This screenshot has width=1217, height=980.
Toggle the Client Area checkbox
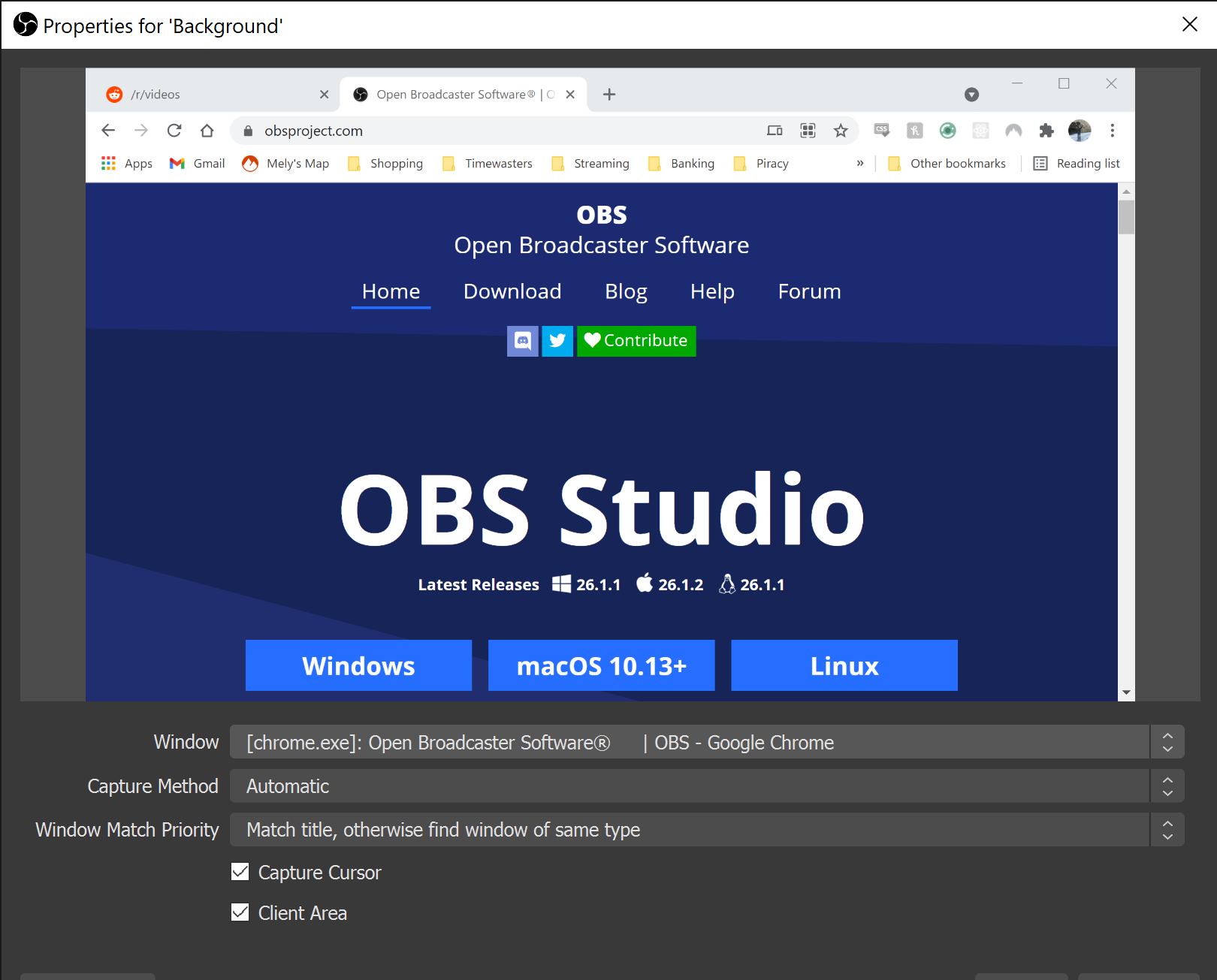240,912
